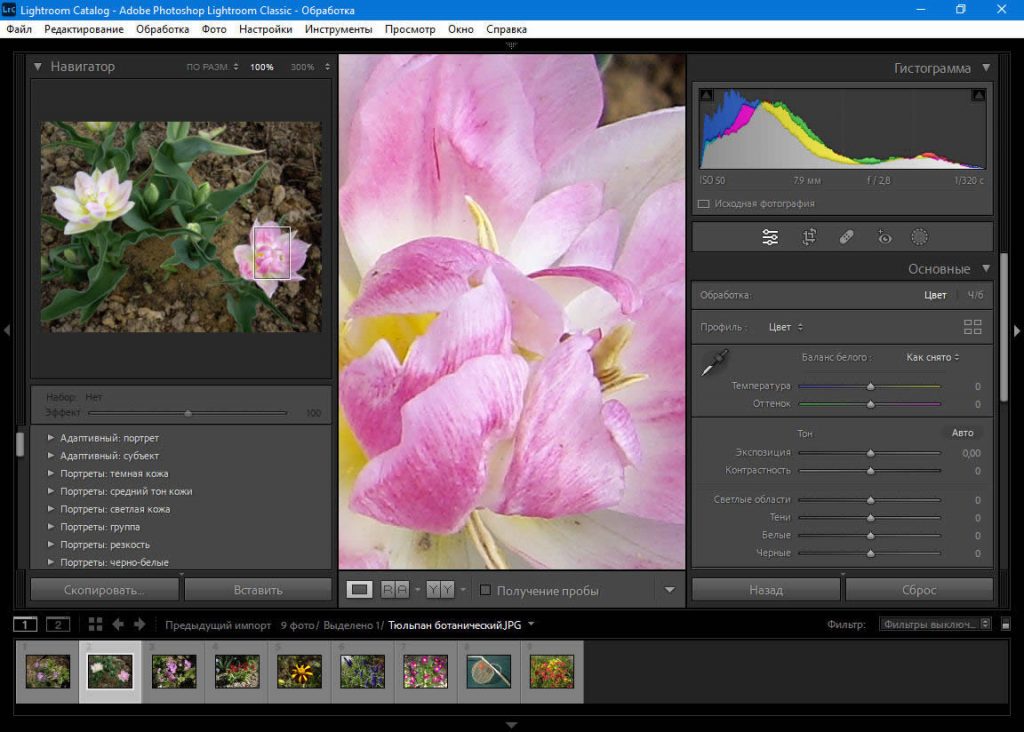1024x732 pixels.
Task: Toggle shadow clipping indicator in histogram
Action: (707, 95)
